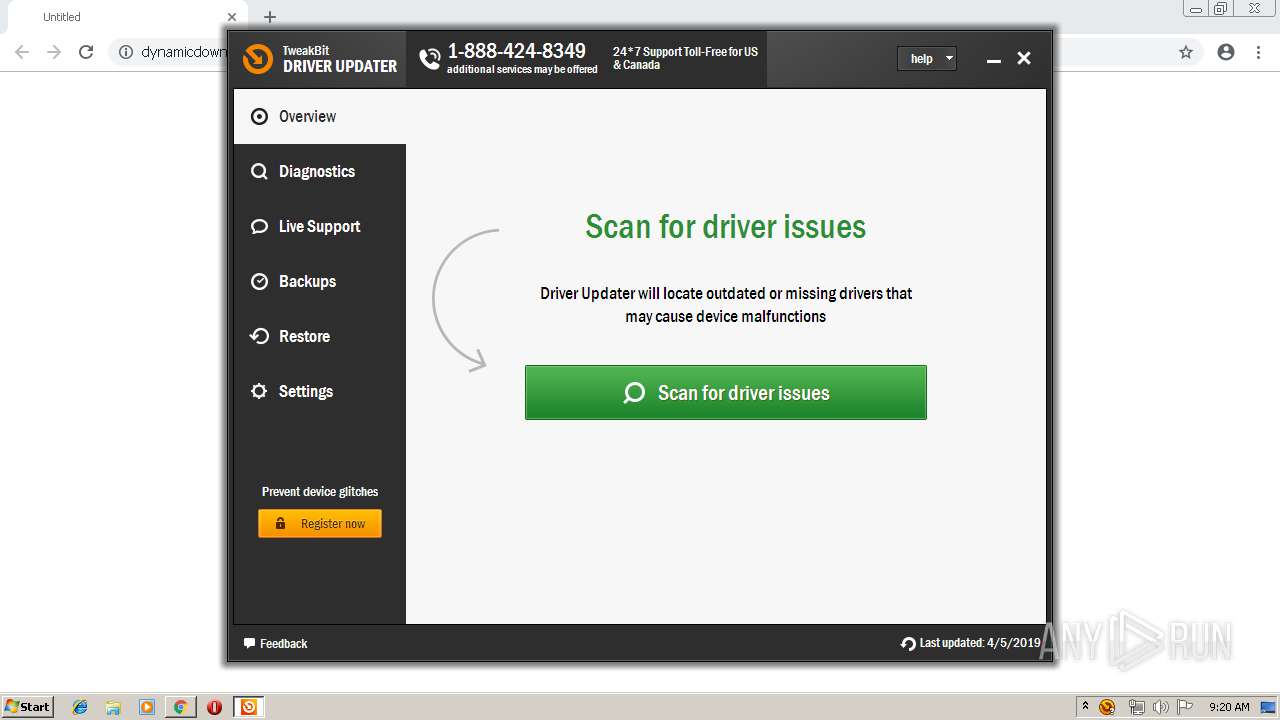This screenshot has height=720, width=1280.
Task: Click the Chrome back arrow
Action: (x=22, y=52)
